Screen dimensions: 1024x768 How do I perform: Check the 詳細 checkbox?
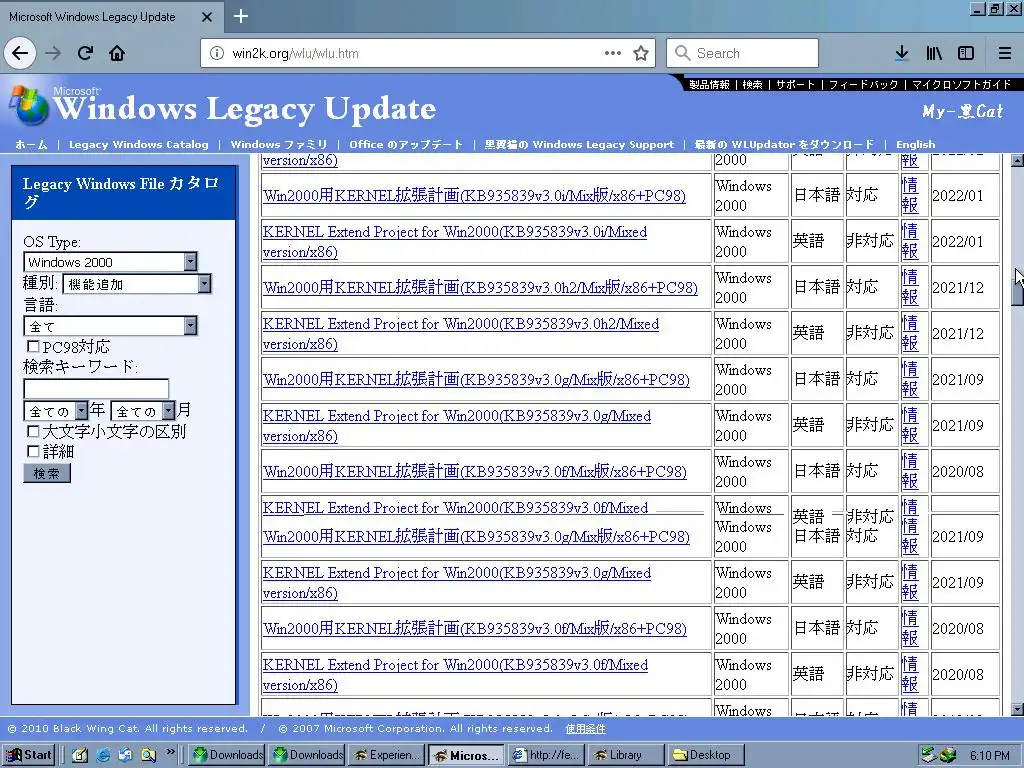coord(33,451)
